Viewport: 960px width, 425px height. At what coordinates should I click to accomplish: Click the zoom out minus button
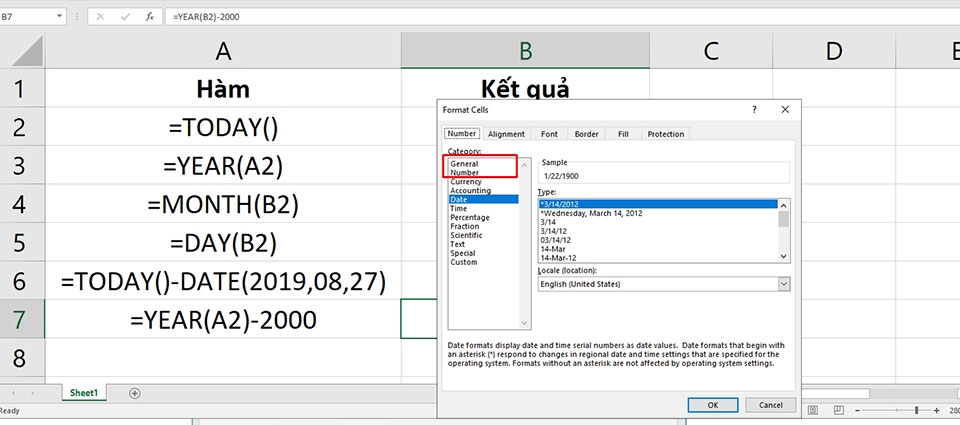coord(858,410)
